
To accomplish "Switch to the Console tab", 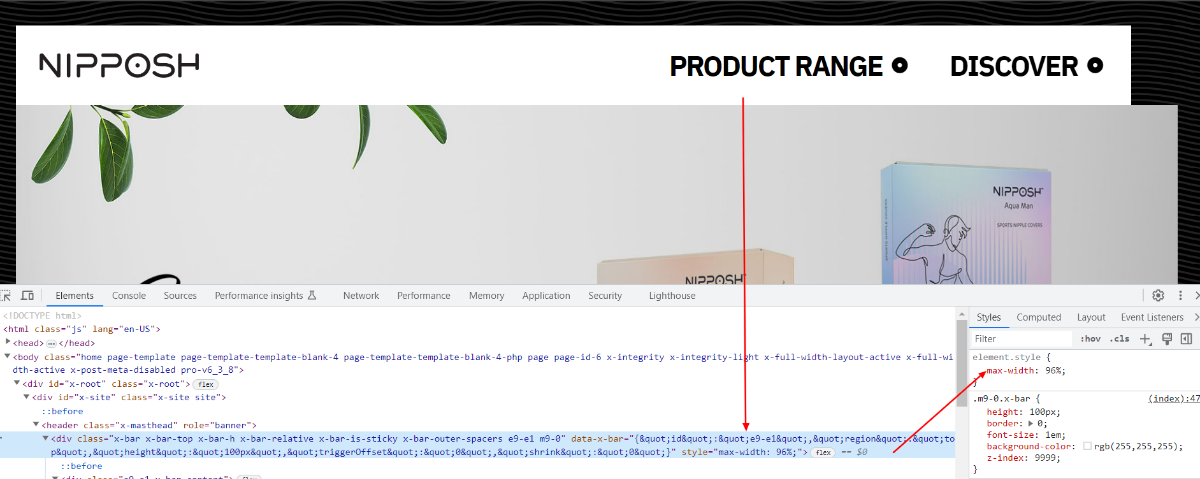I will tap(128, 296).
